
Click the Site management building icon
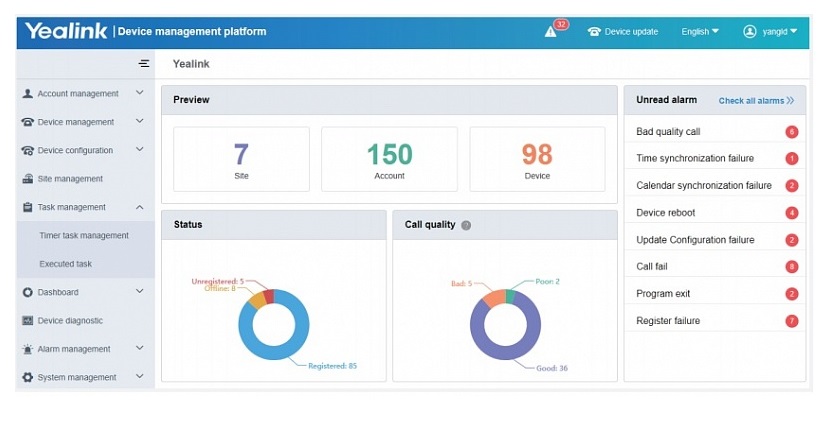(28, 179)
